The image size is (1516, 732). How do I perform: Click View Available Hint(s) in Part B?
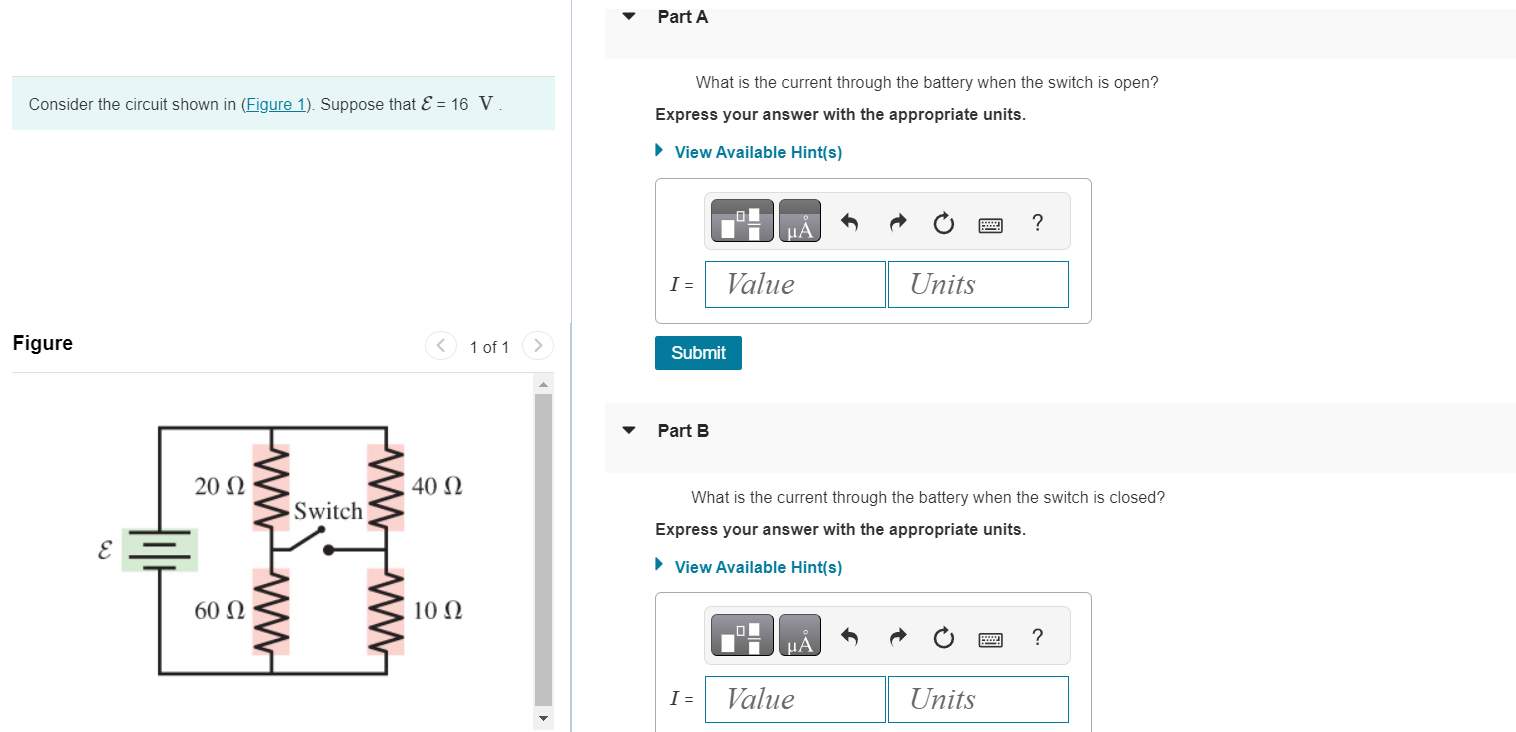pos(757,567)
